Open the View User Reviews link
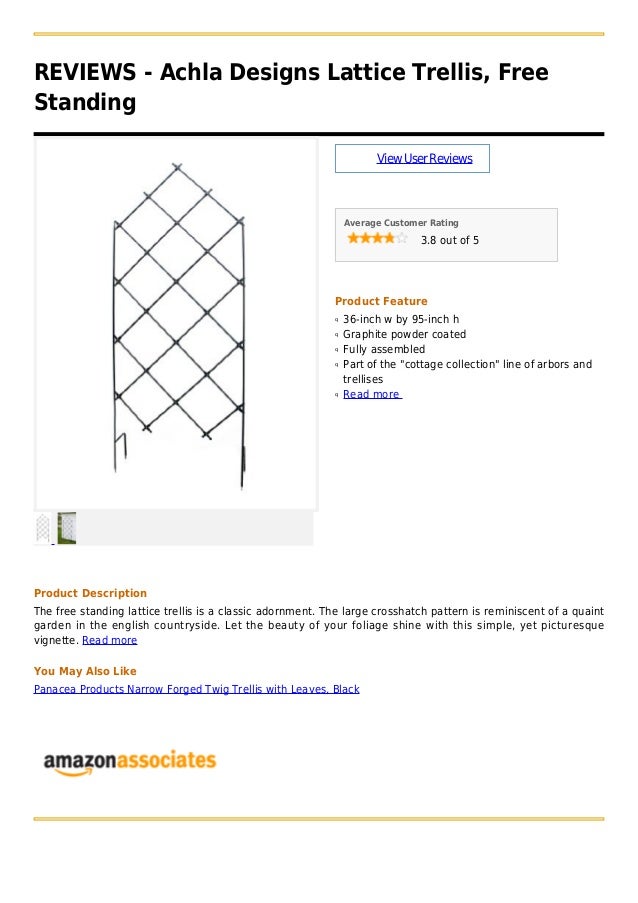 pyautogui.click(x=424, y=158)
